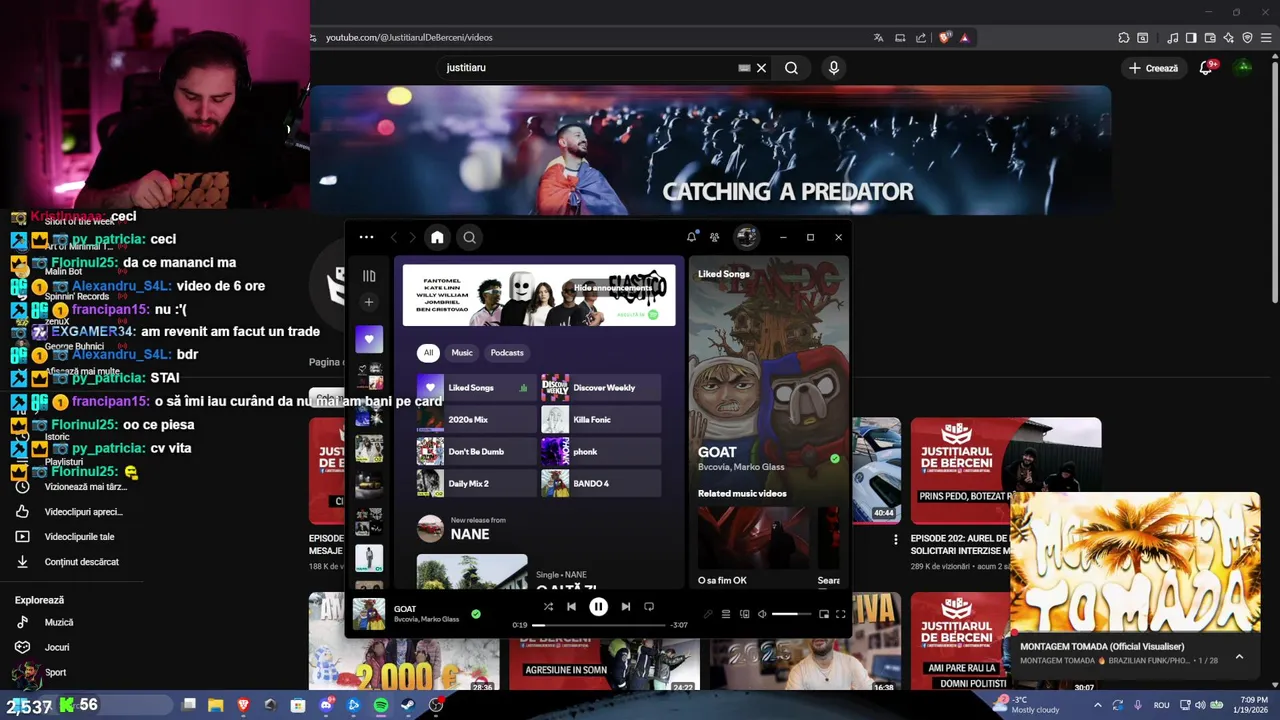Toggle repeat in Spotify player
Viewport: 1280px width, 720px height.
[649, 606]
